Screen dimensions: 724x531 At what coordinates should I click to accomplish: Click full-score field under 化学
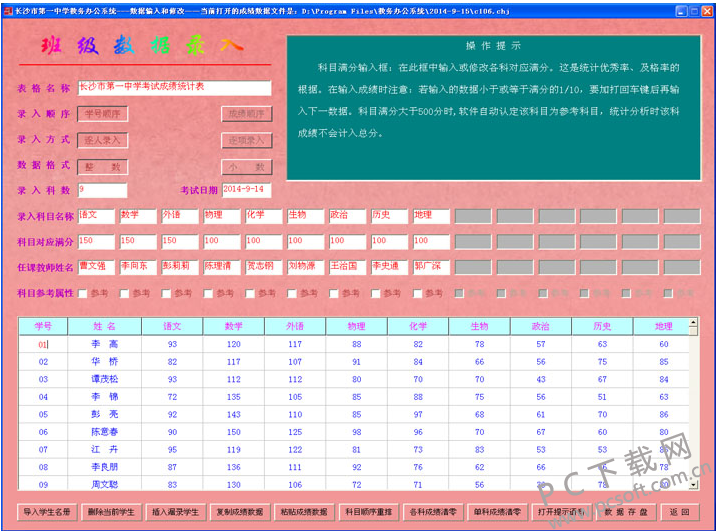coord(264,241)
